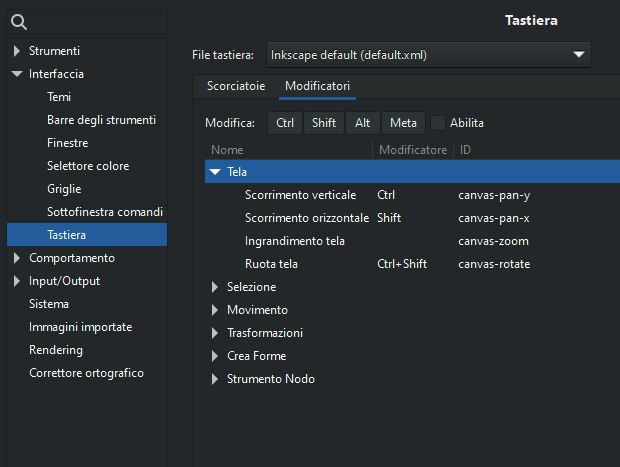Select the Modificatori tab
Screen dimensions: 620x467
tap(318, 86)
